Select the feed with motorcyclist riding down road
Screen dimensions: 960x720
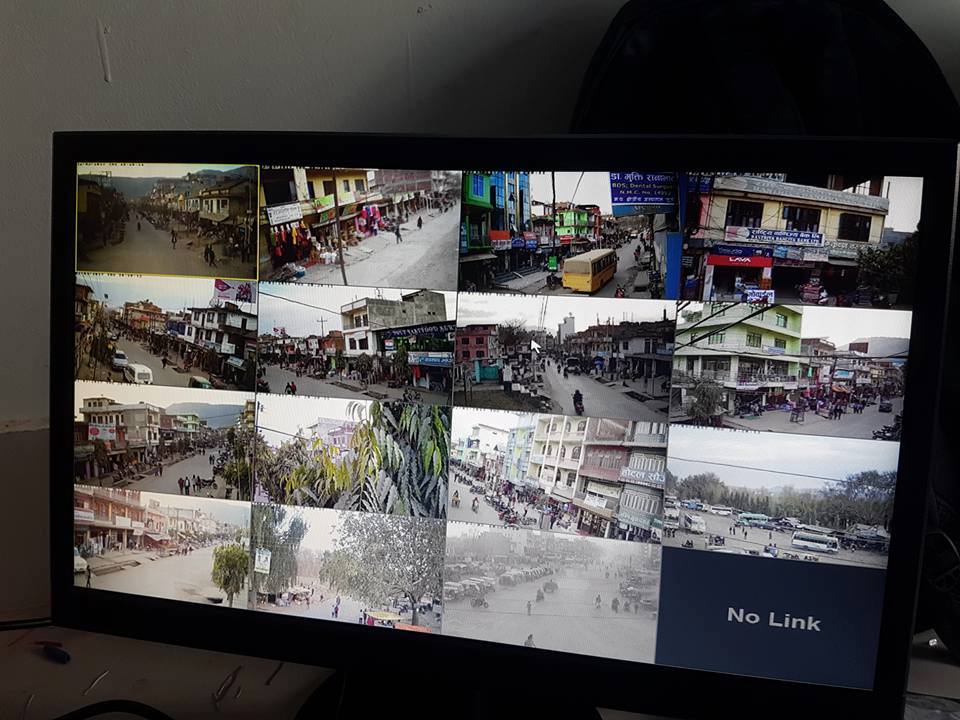click(x=564, y=356)
